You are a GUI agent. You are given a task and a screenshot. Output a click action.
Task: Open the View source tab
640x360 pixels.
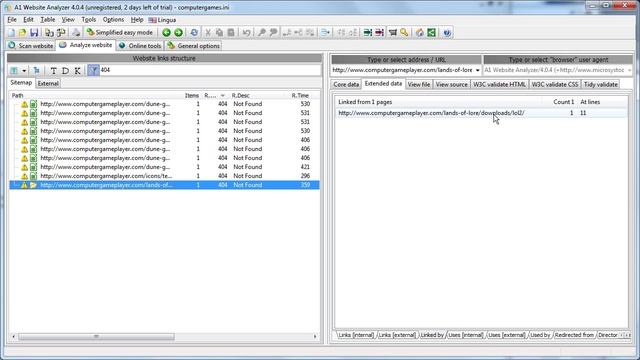tap(451, 84)
